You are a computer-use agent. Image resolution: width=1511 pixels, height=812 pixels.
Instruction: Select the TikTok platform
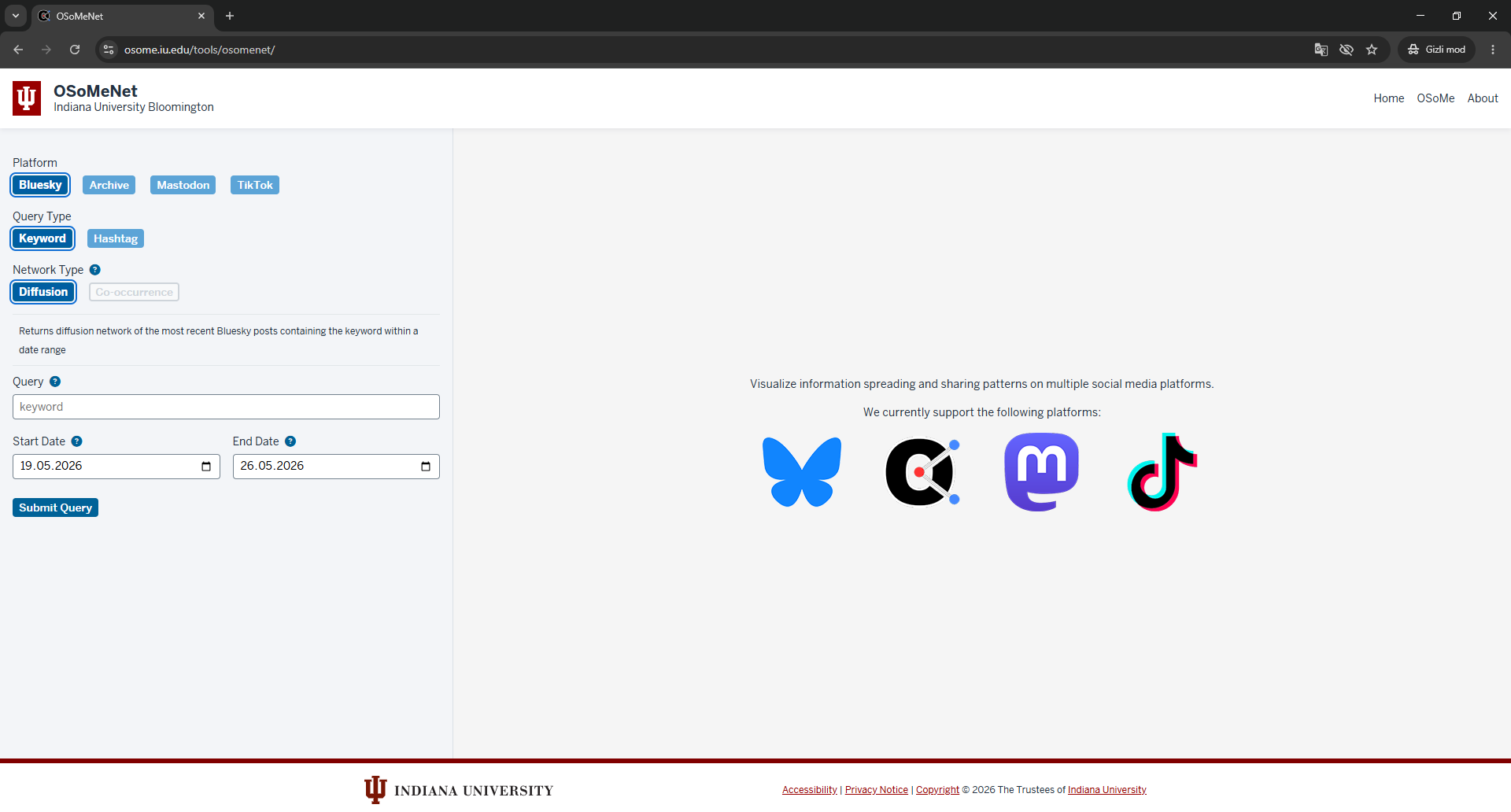255,185
